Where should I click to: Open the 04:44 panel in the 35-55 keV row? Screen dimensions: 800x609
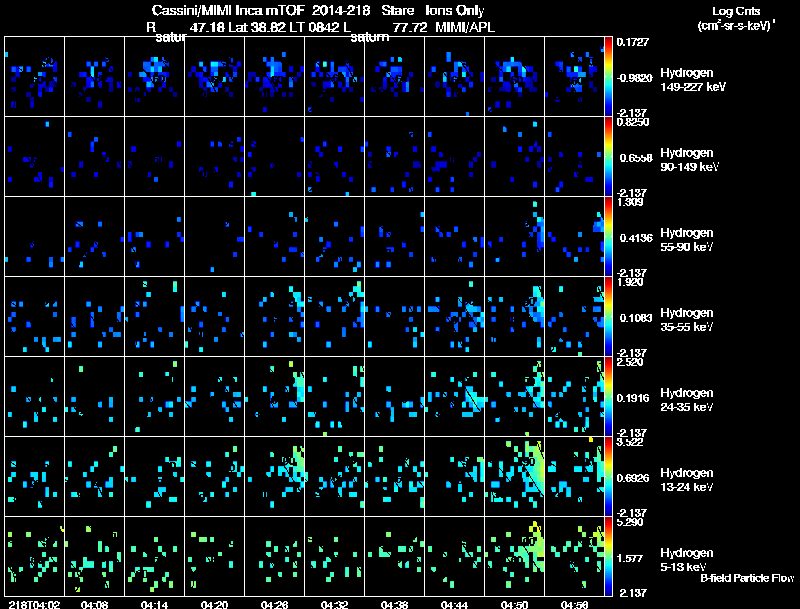pos(454,316)
